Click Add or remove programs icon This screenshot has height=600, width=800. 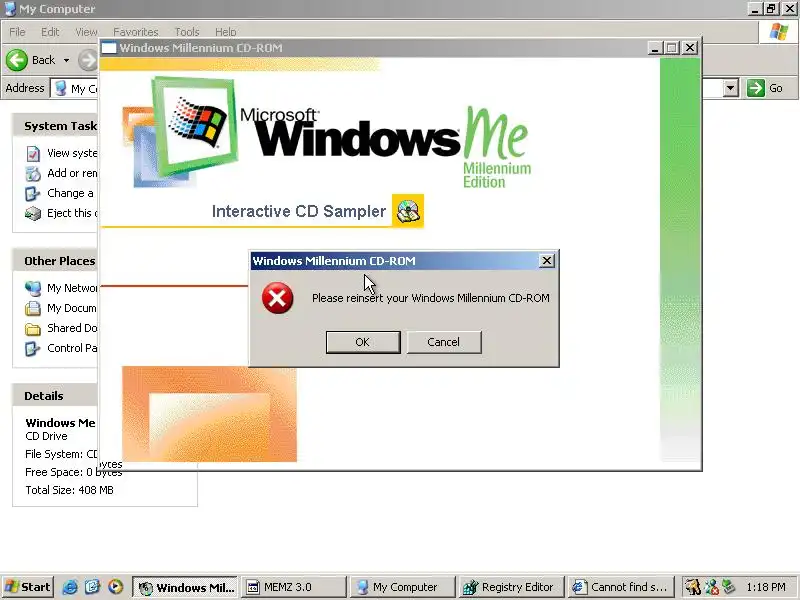(33, 173)
